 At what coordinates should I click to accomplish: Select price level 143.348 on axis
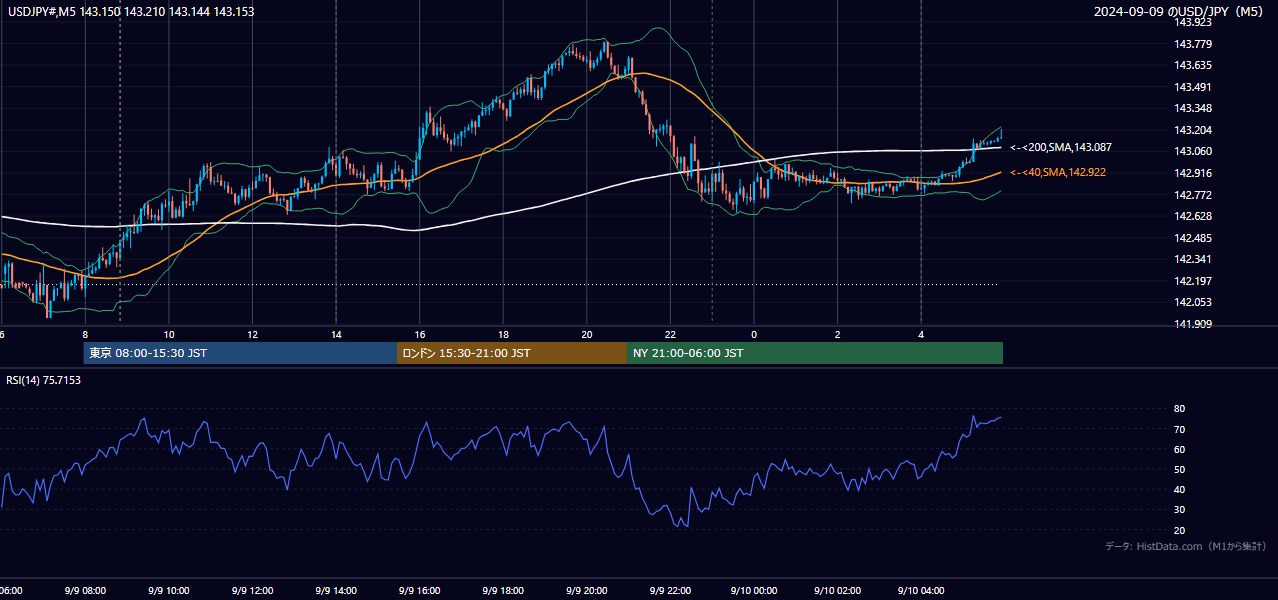[1193, 108]
